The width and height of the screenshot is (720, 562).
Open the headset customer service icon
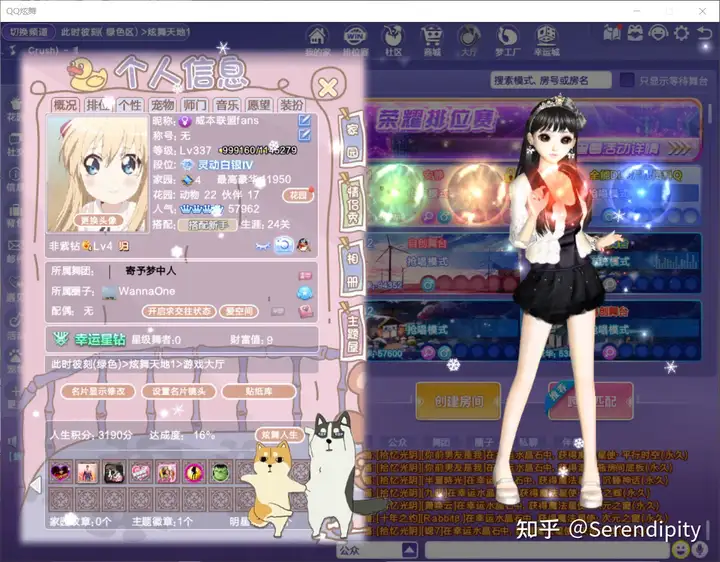pyautogui.click(x=658, y=33)
